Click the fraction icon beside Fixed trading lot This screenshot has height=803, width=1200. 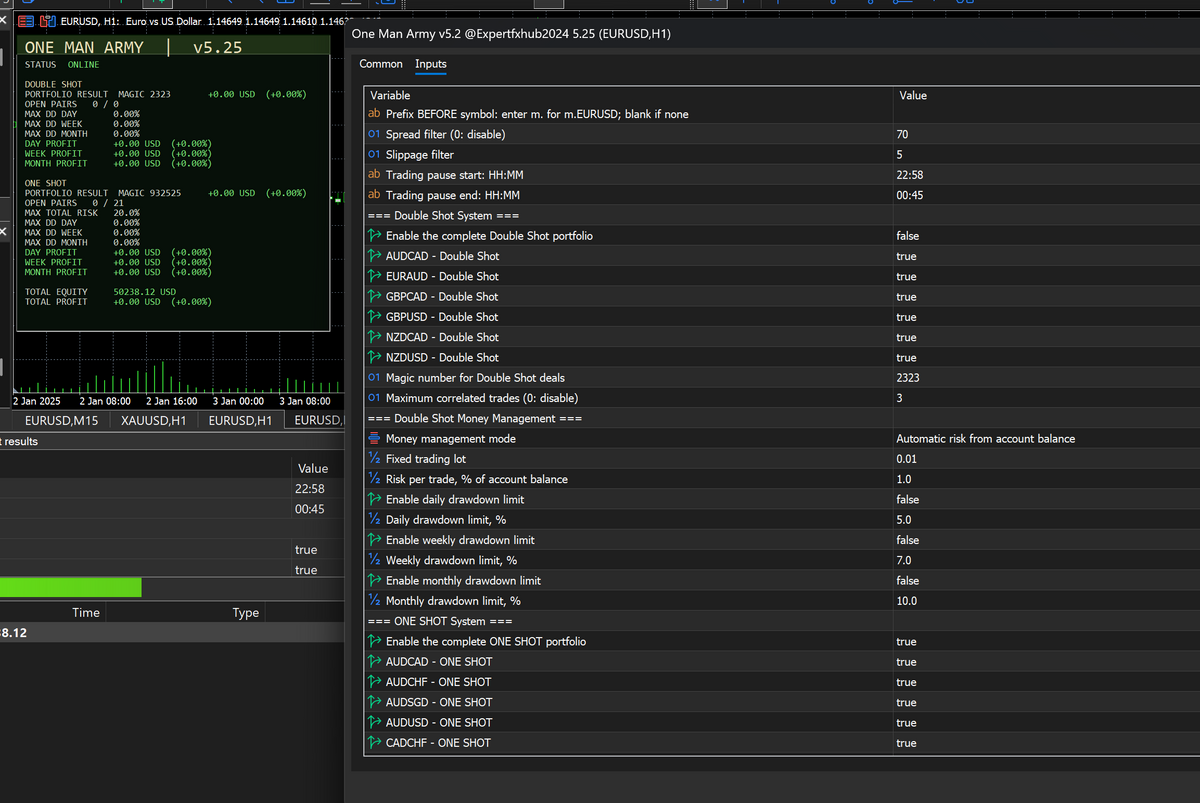[374, 459]
